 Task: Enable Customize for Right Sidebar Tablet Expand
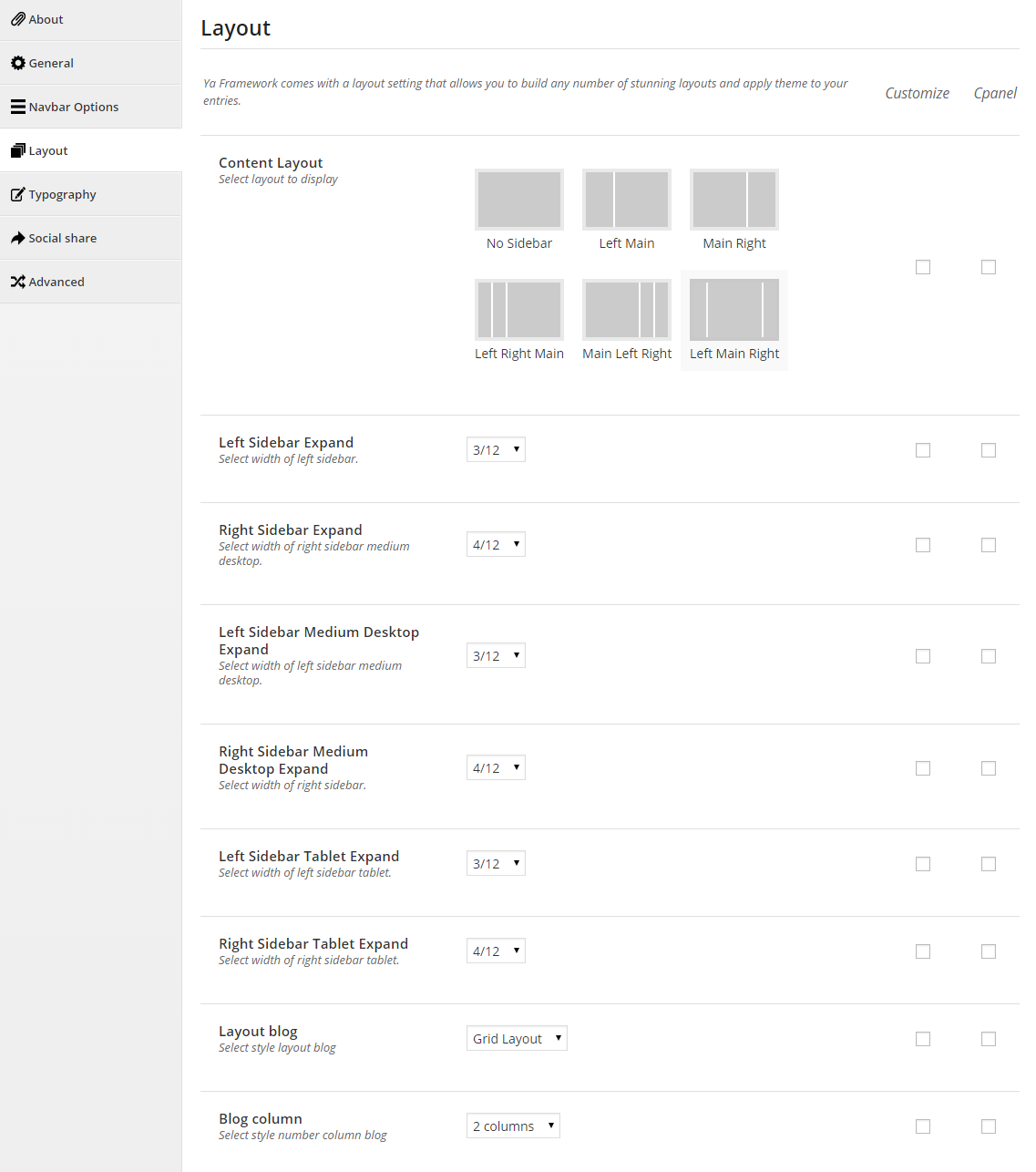coord(923,951)
